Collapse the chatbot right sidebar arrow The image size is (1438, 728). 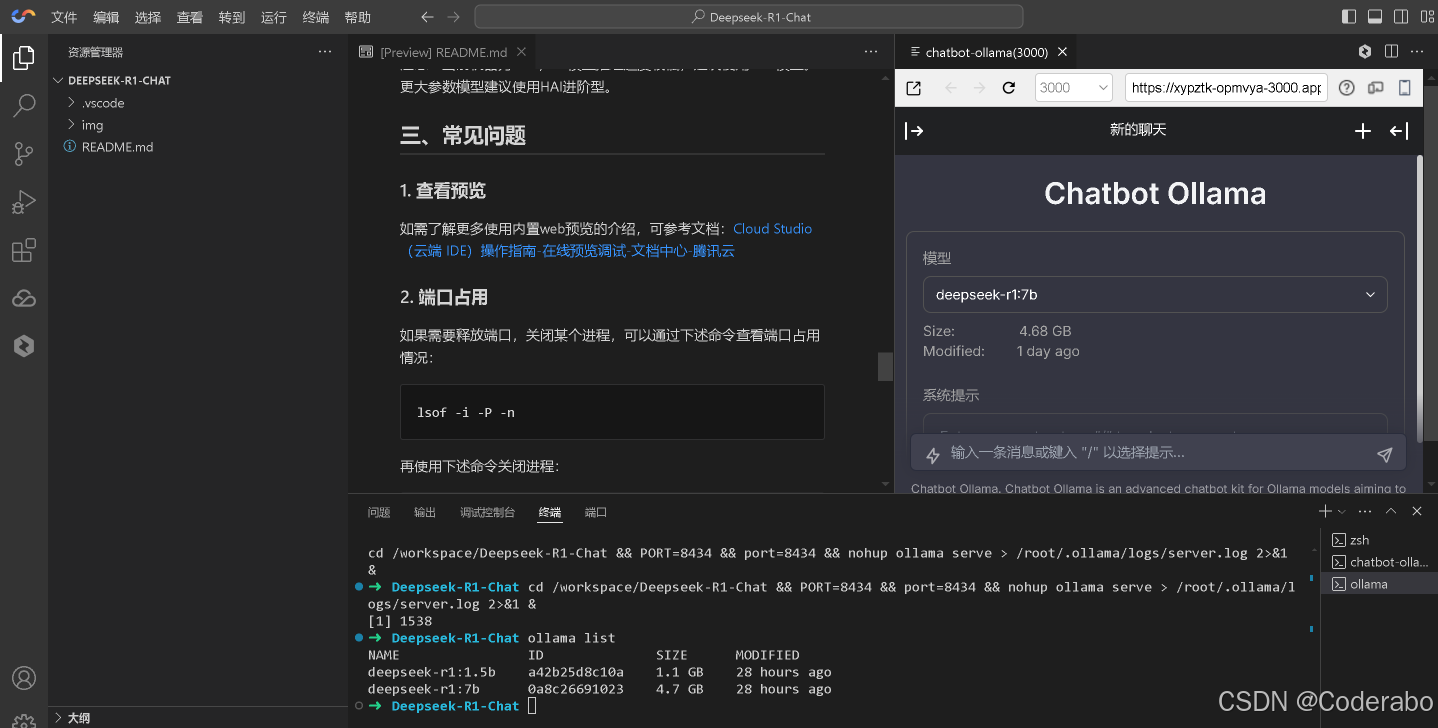[x=1399, y=131]
